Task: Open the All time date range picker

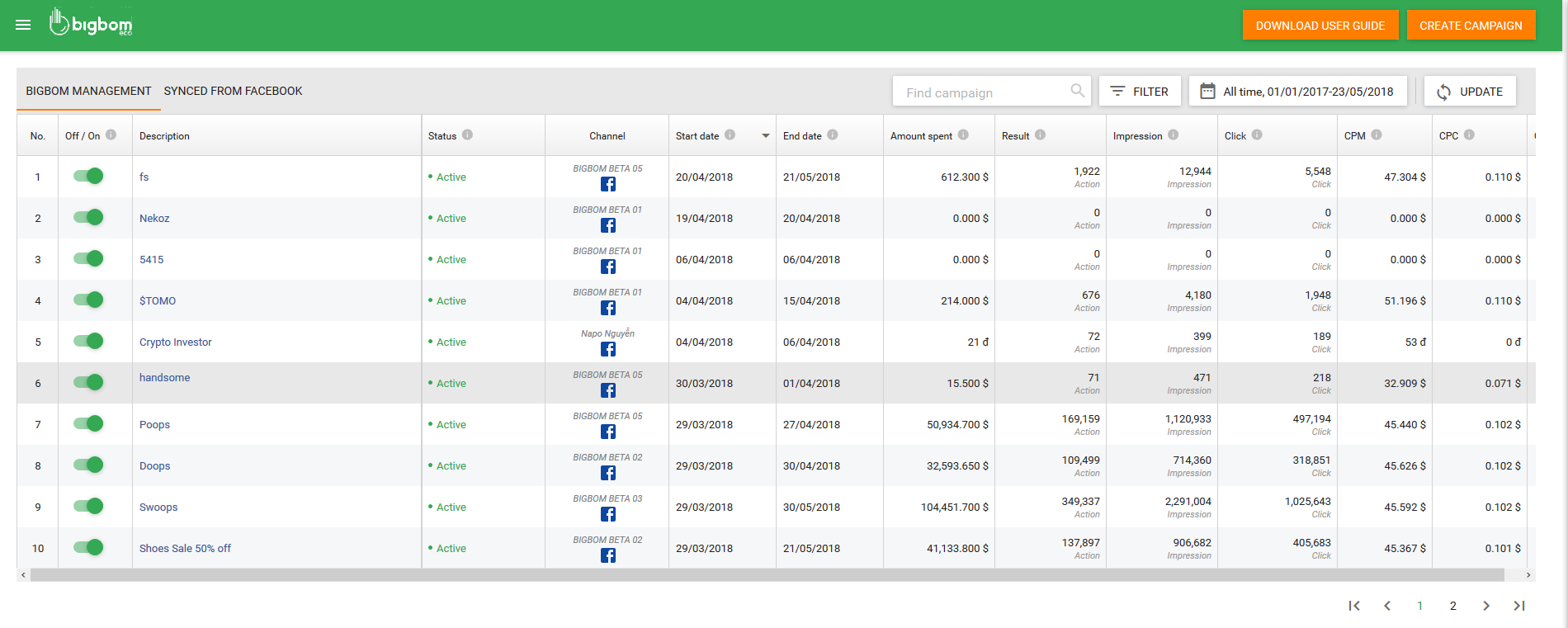Action: pos(1297,92)
